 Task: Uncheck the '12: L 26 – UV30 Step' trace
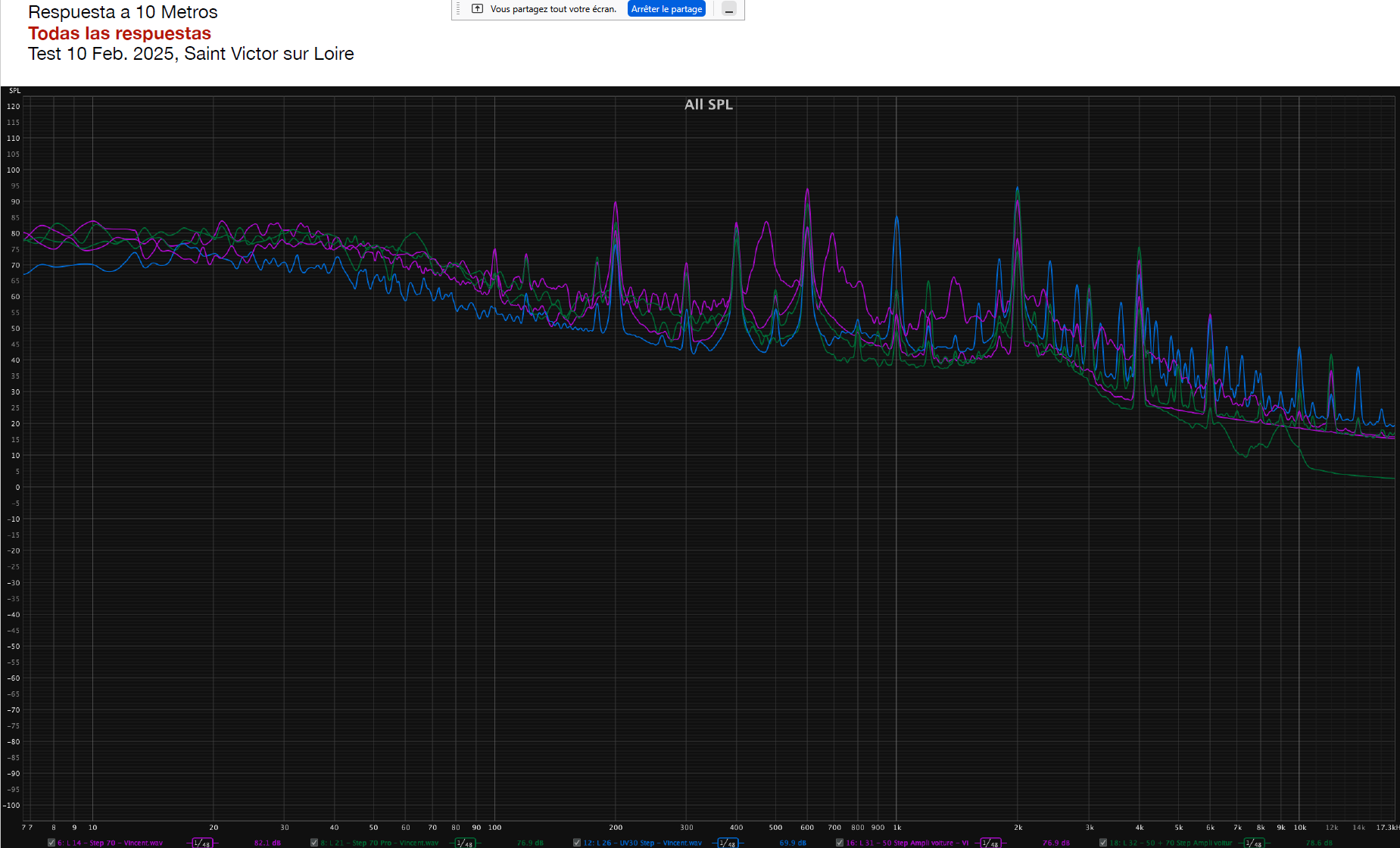tap(577, 843)
